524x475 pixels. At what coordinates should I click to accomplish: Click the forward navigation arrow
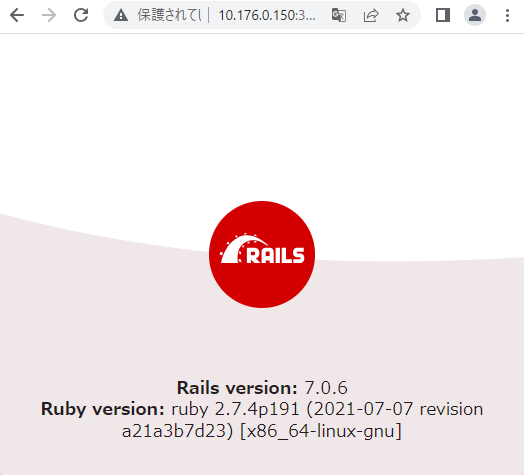(49, 15)
